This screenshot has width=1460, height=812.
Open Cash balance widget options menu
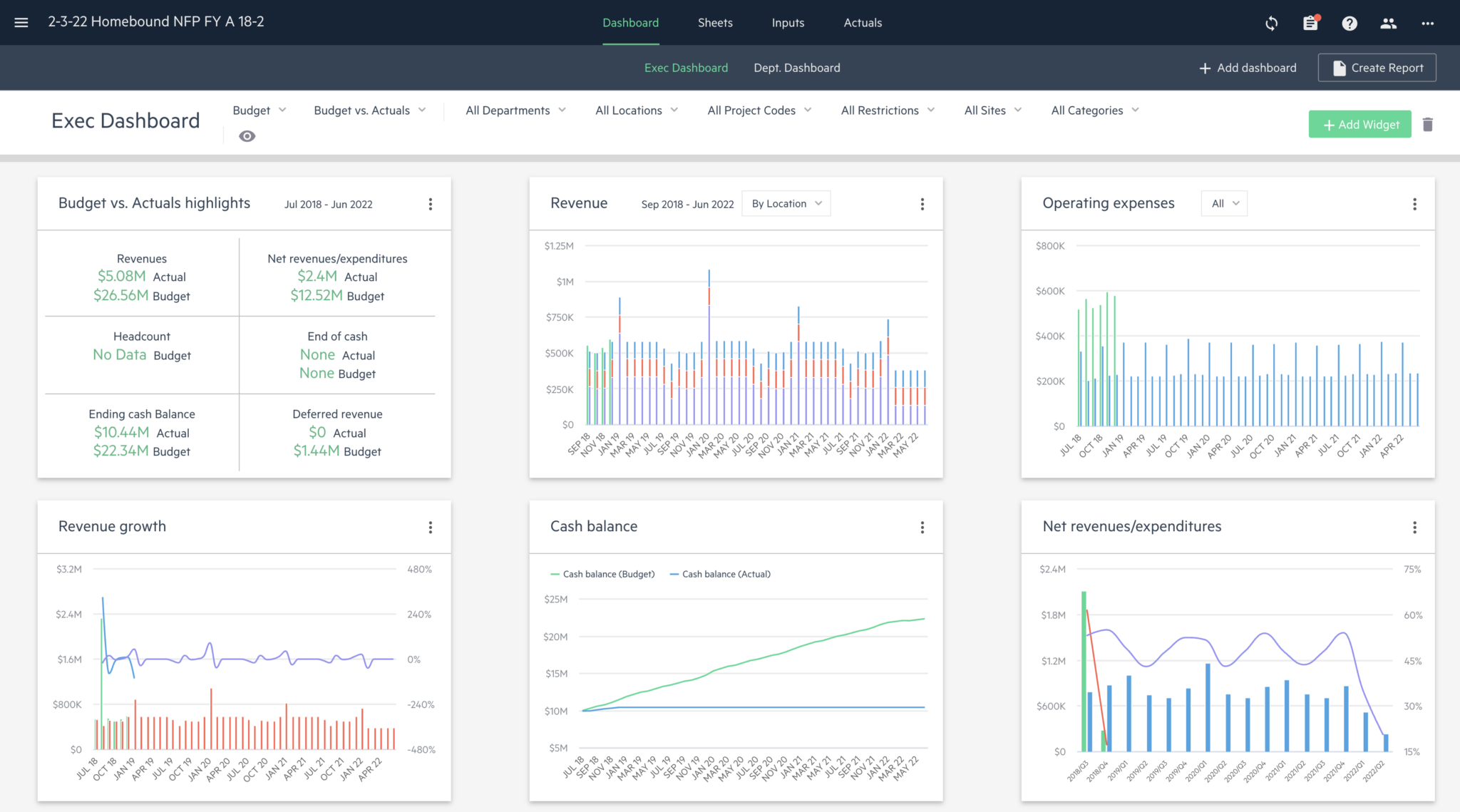tap(922, 528)
